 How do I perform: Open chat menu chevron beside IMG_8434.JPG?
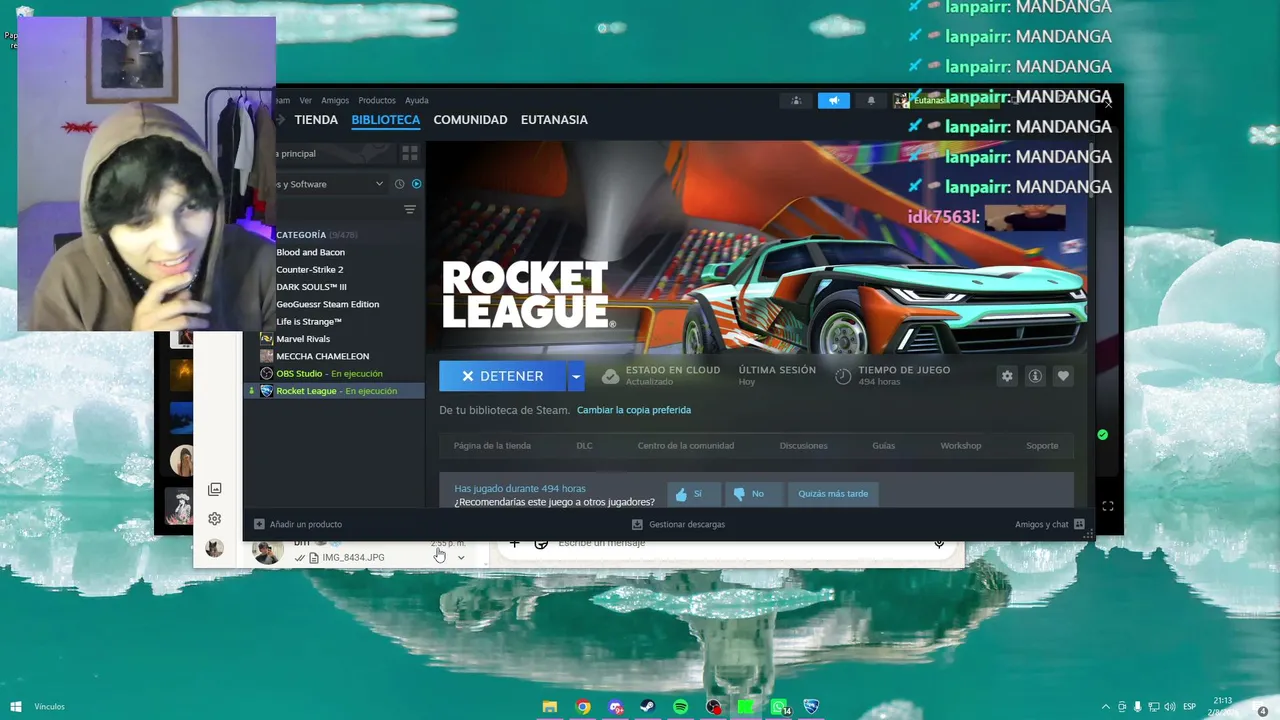pyautogui.click(x=461, y=558)
